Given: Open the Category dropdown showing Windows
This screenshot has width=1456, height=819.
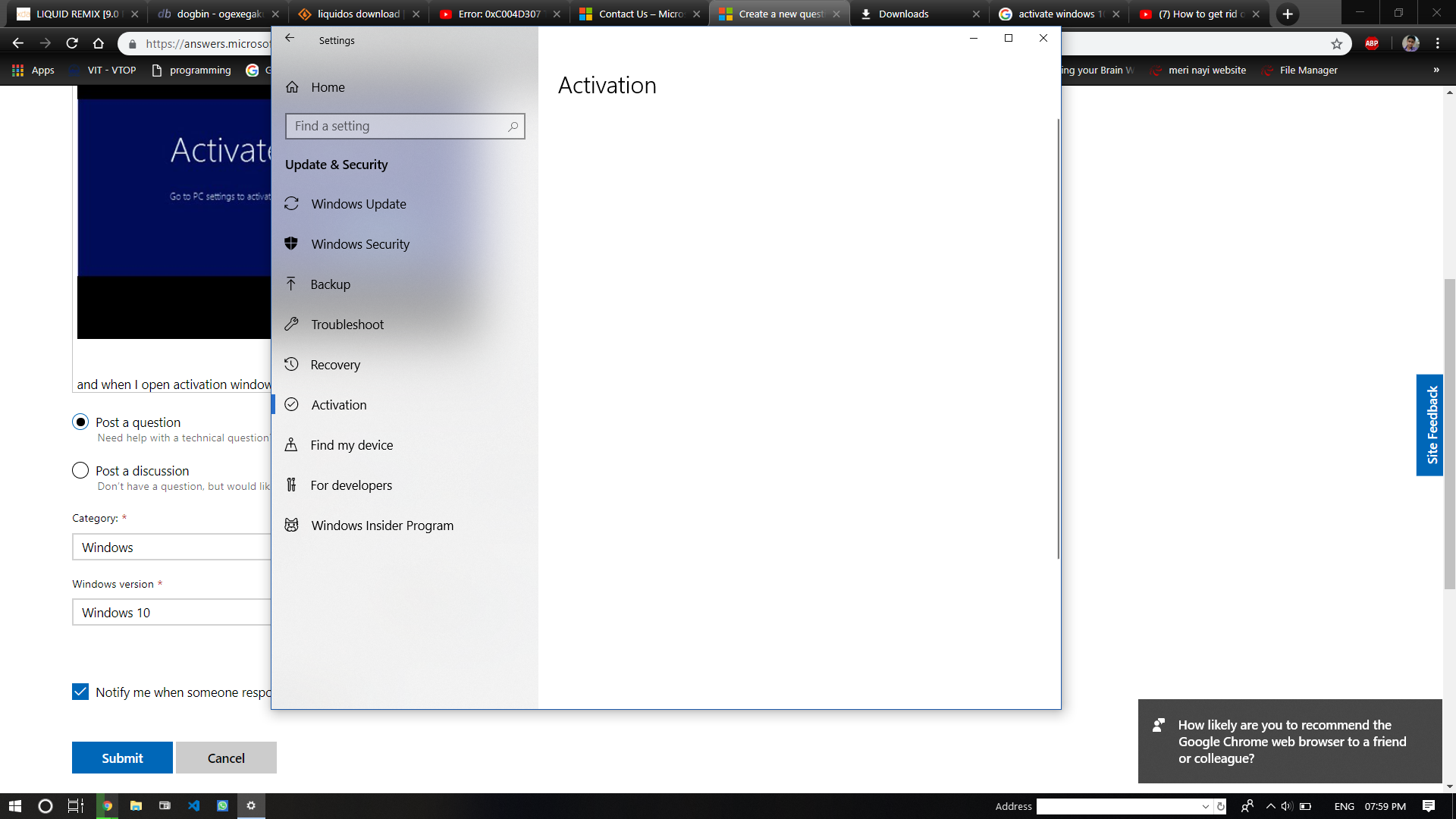Looking at the screenshot, I should tap(171, 547).
